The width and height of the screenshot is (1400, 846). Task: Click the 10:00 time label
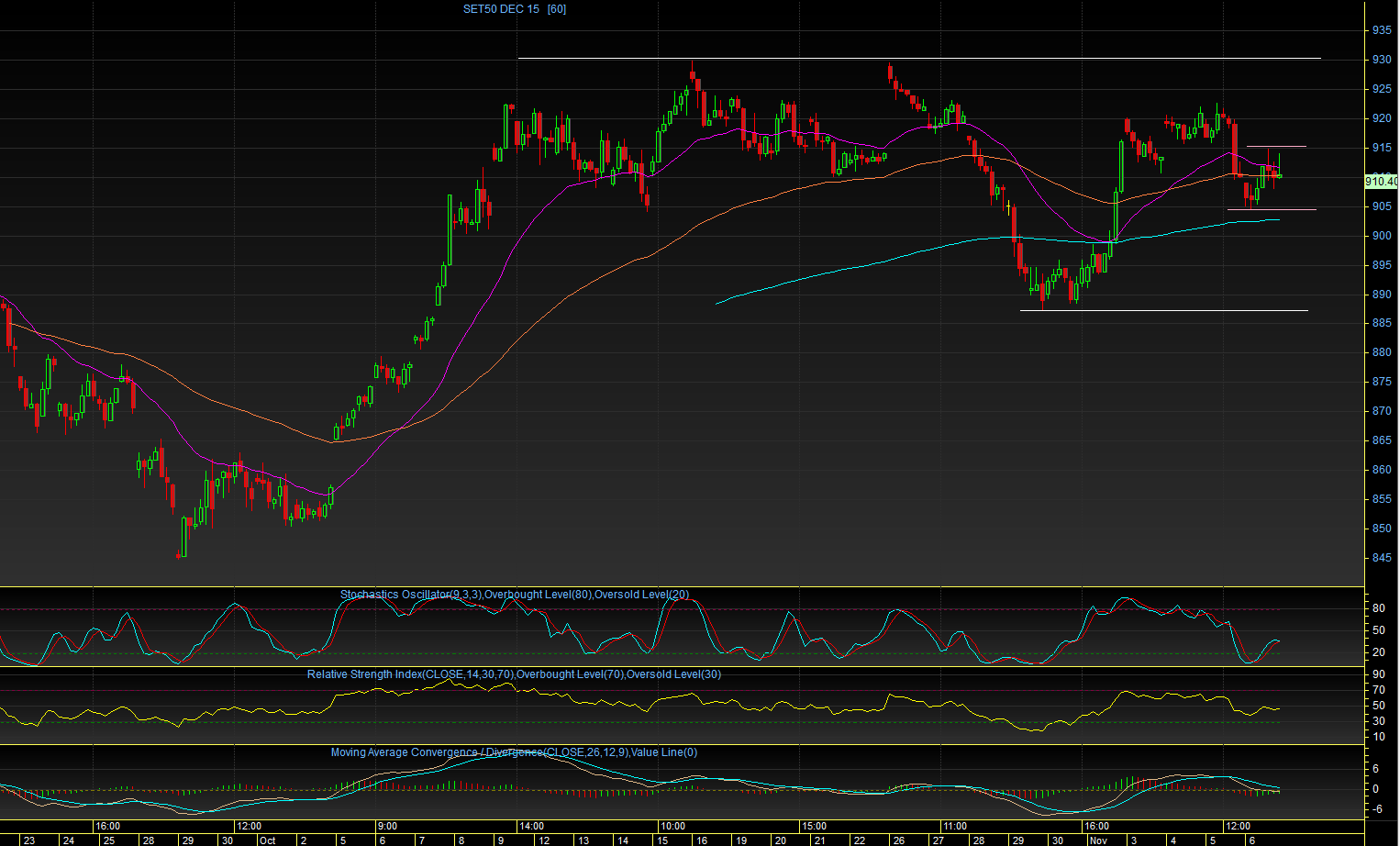coord(672,827)
